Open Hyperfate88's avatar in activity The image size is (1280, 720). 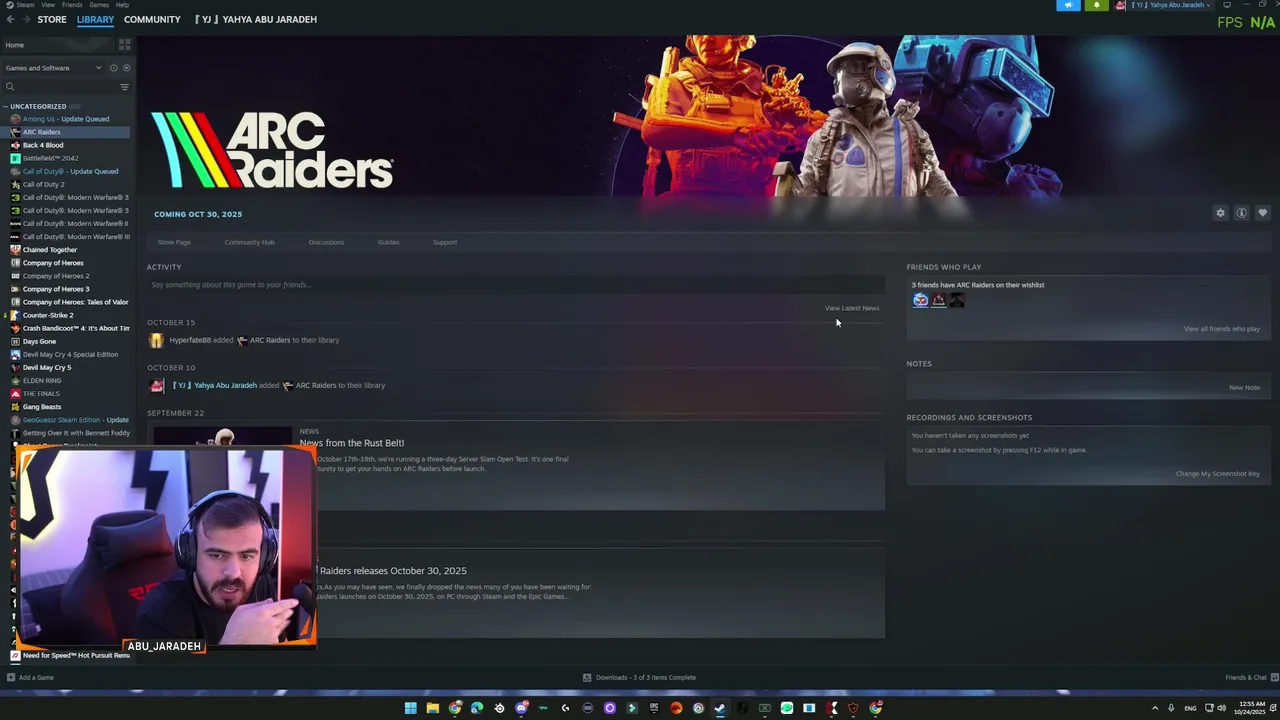tap(156, 340)
